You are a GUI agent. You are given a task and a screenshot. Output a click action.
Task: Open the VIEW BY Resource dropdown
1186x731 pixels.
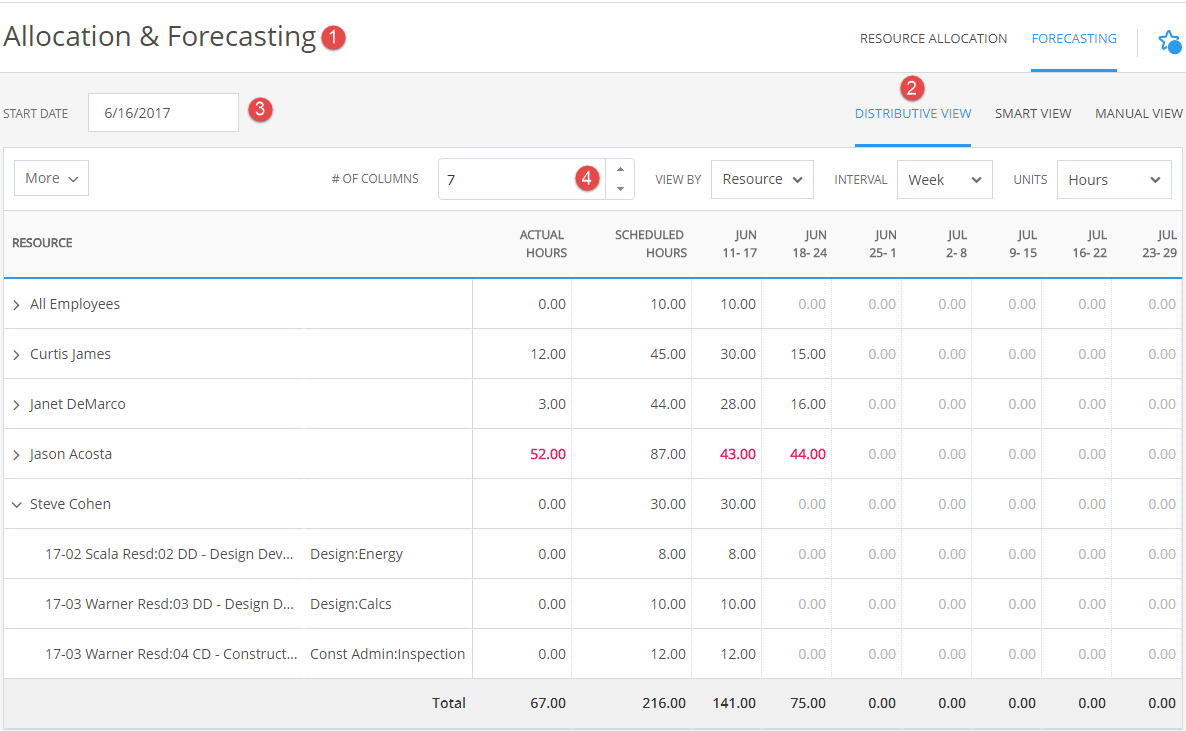click(762, 179)
